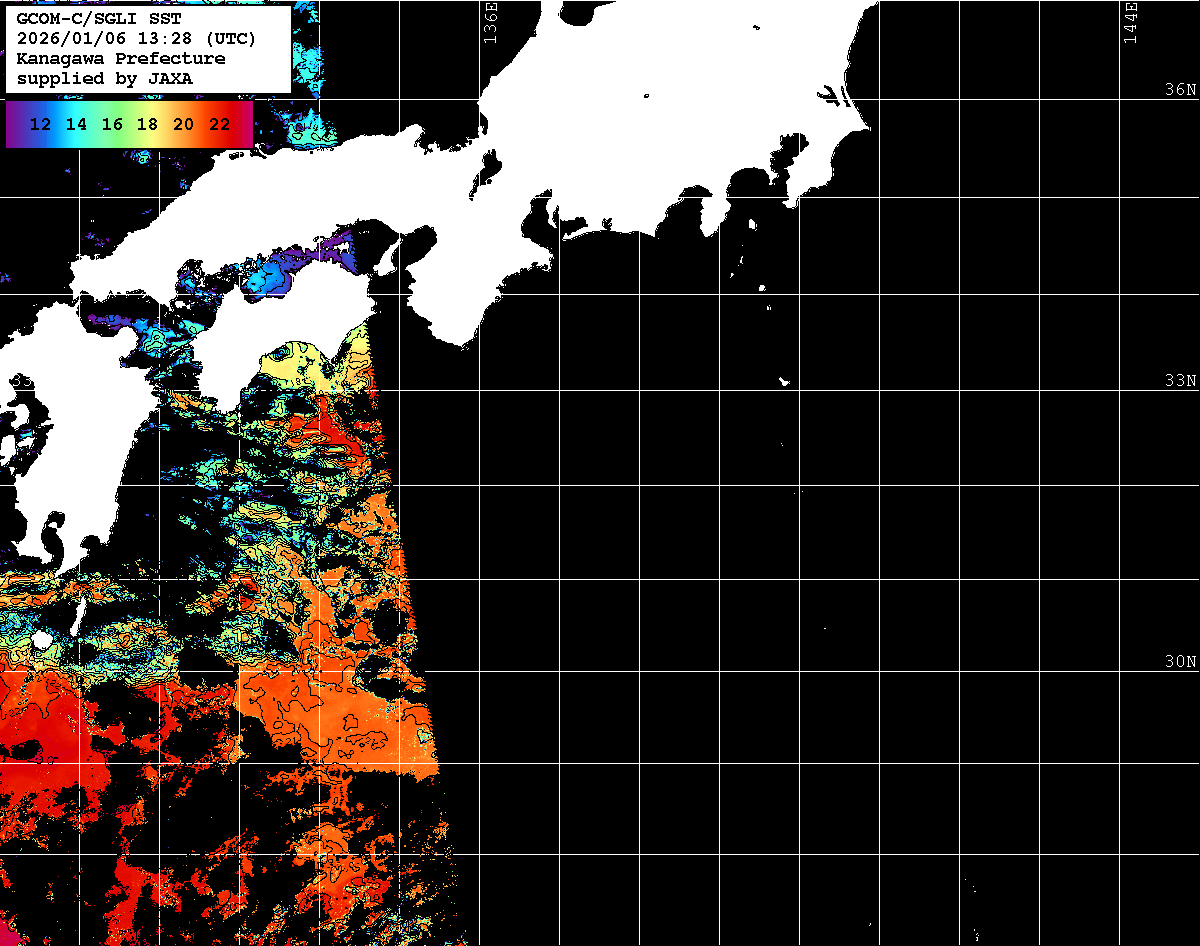Image resolution: width=1200 pixels, height=946 pixels.
Task: Click the 'supplied by JAXA' credit text
Action: [105, 78]
